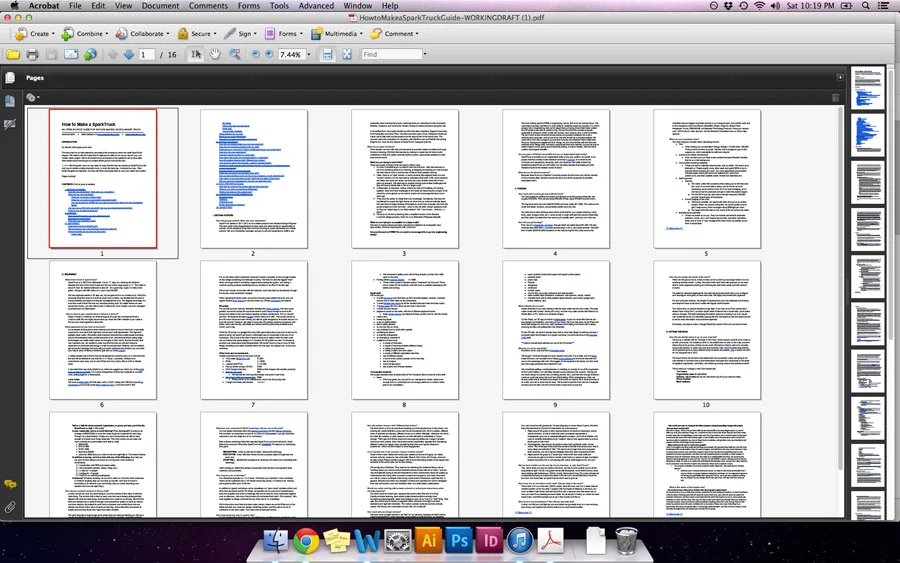Open the Trash in the Dock

point(626,541)
